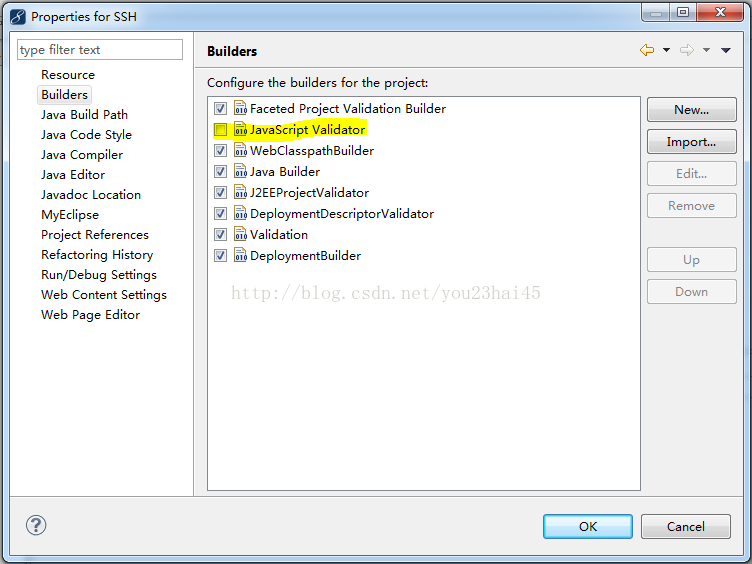Open the forward history dropdown arrow
Screen dimensions: 752x564
pos(706,50)
